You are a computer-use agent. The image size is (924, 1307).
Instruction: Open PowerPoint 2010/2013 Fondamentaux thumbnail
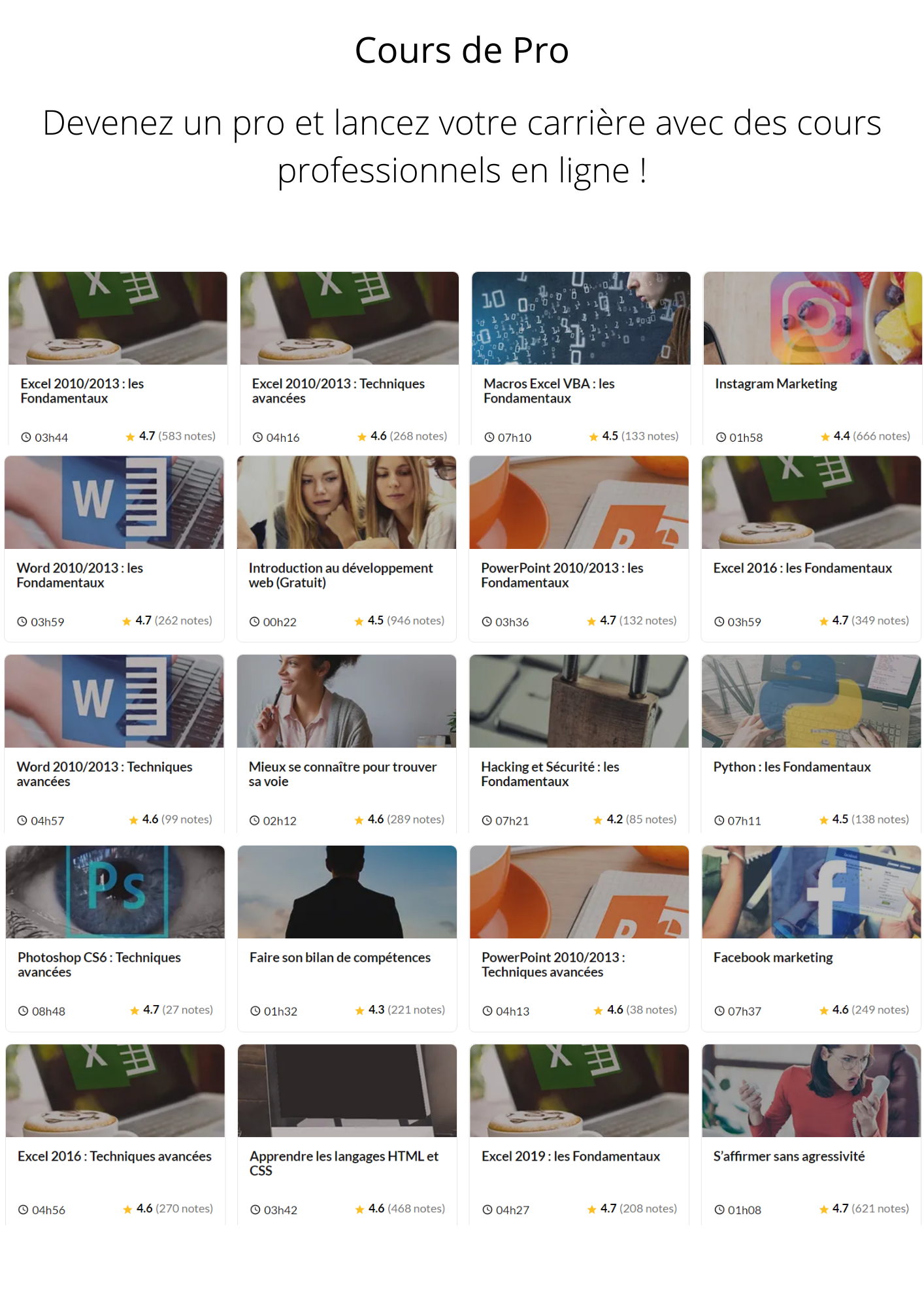[579, 503]
